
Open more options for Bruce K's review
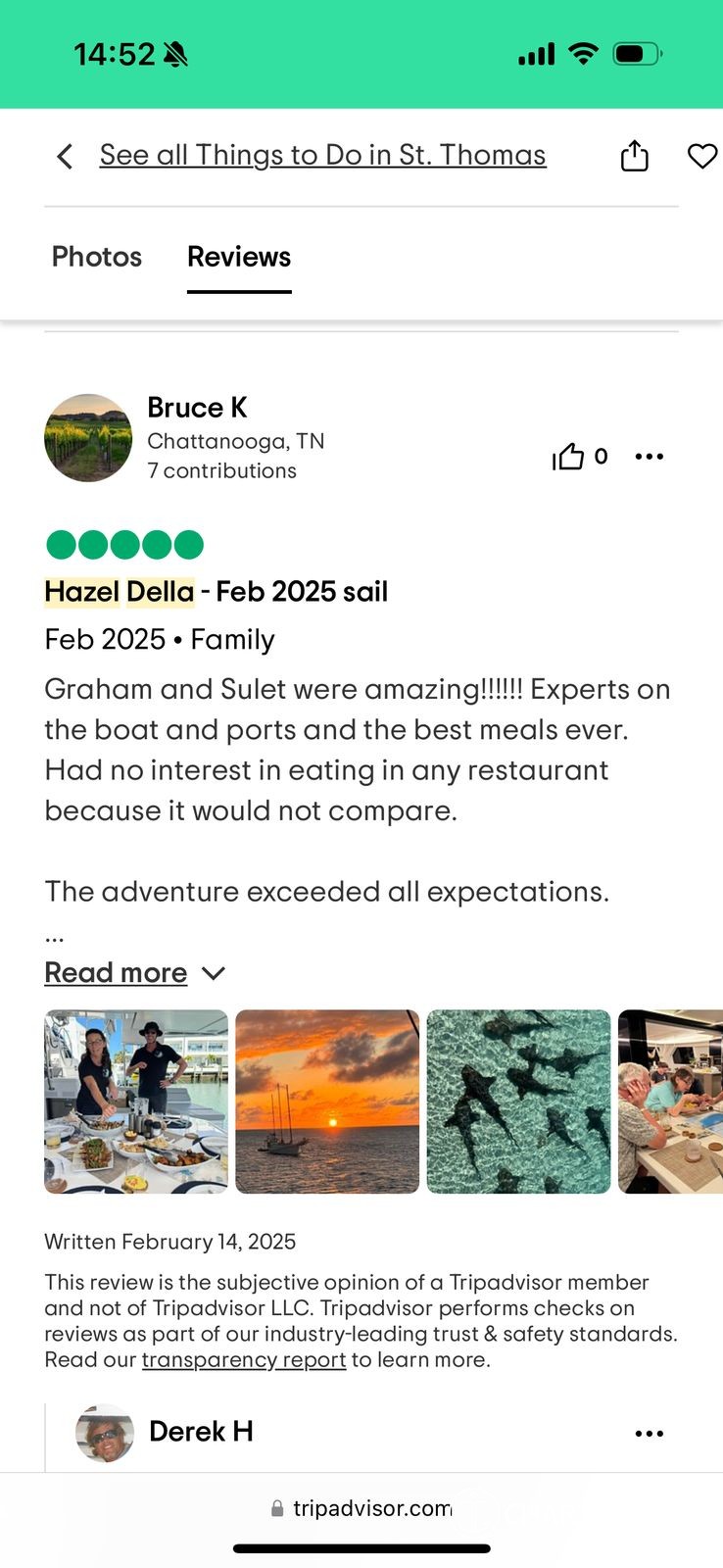[x=649, y=457]
